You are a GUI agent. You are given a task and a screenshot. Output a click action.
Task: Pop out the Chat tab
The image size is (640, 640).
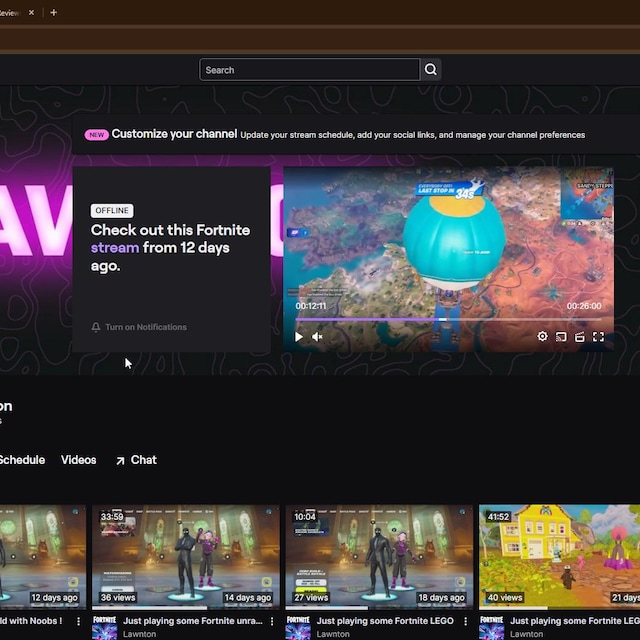click(x=136, y=460)
